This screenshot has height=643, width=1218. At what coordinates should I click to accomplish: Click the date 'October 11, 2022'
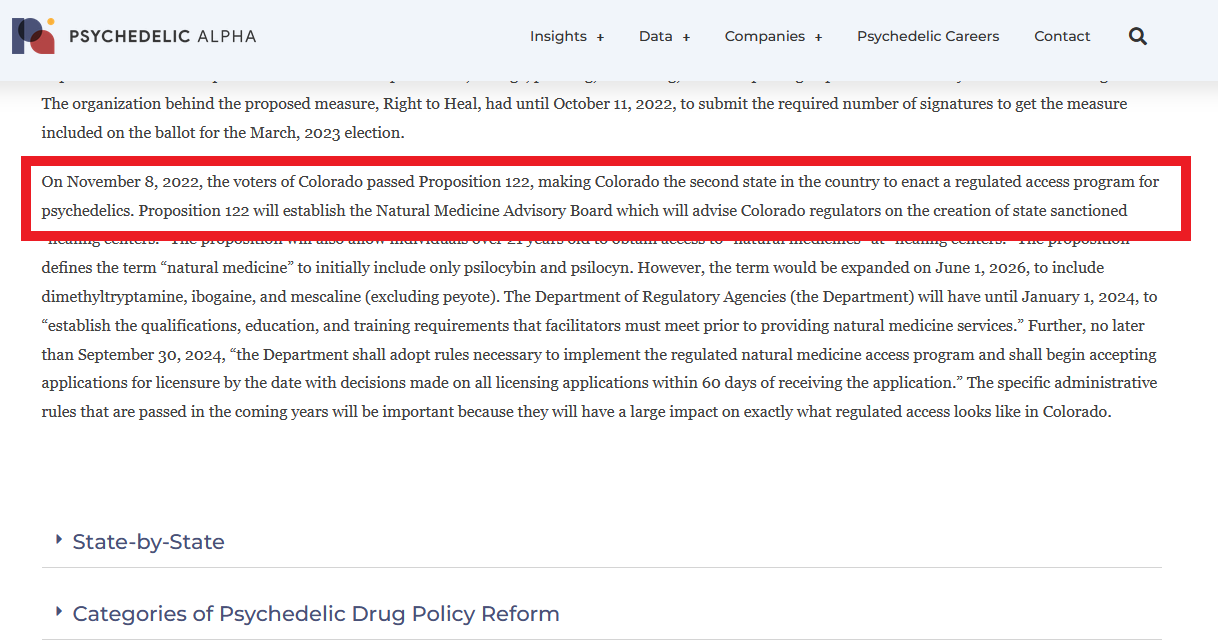coord(614,104)
